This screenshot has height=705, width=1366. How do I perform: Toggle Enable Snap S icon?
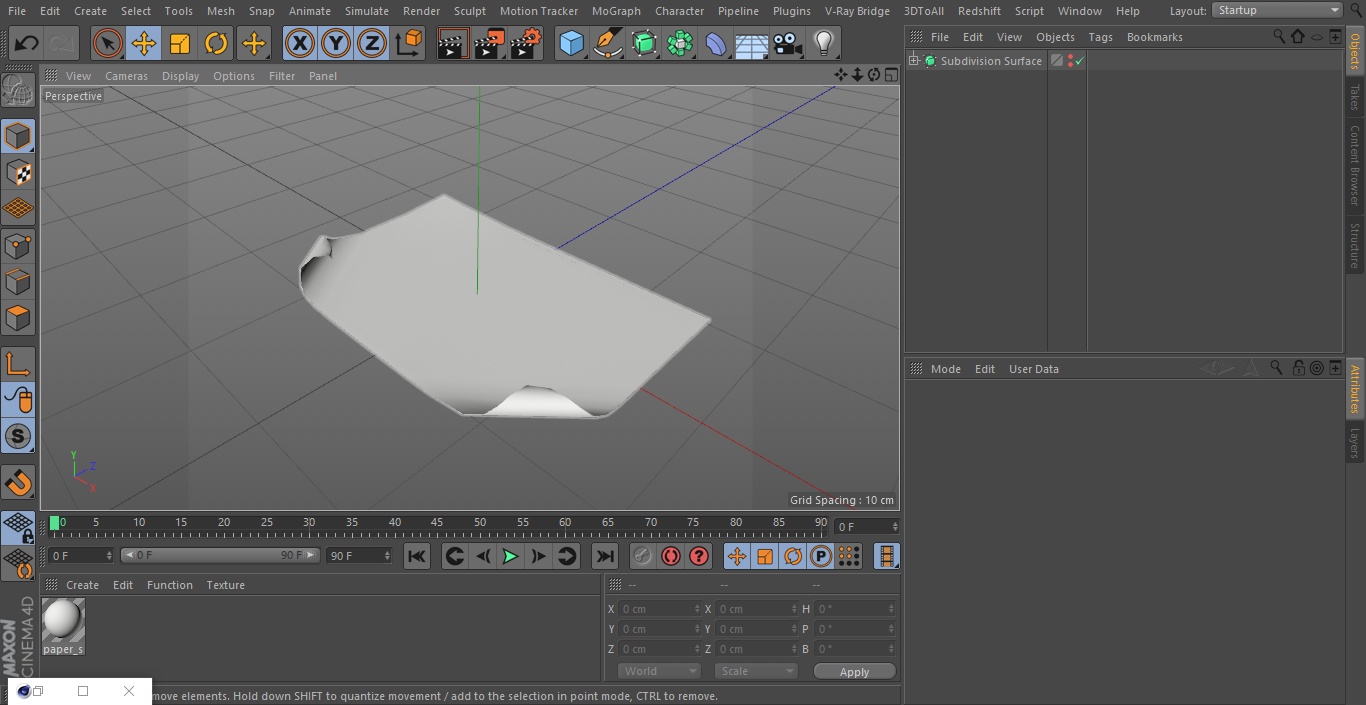click(x=18, y=436)
